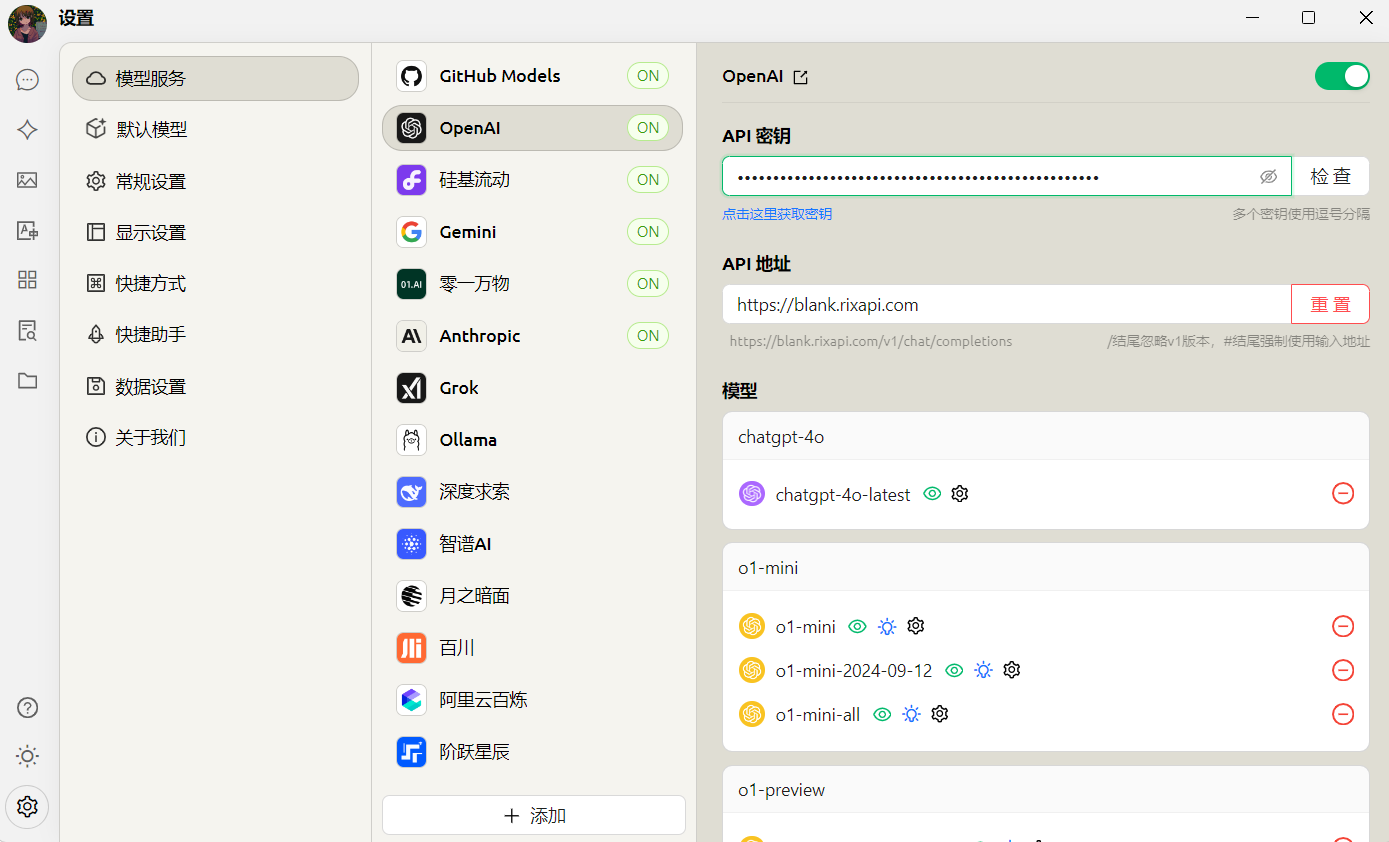This screenshot has width=1389, height=842.
Task: Toggle API key visibility with eye icon
Action: point(1268,176)
